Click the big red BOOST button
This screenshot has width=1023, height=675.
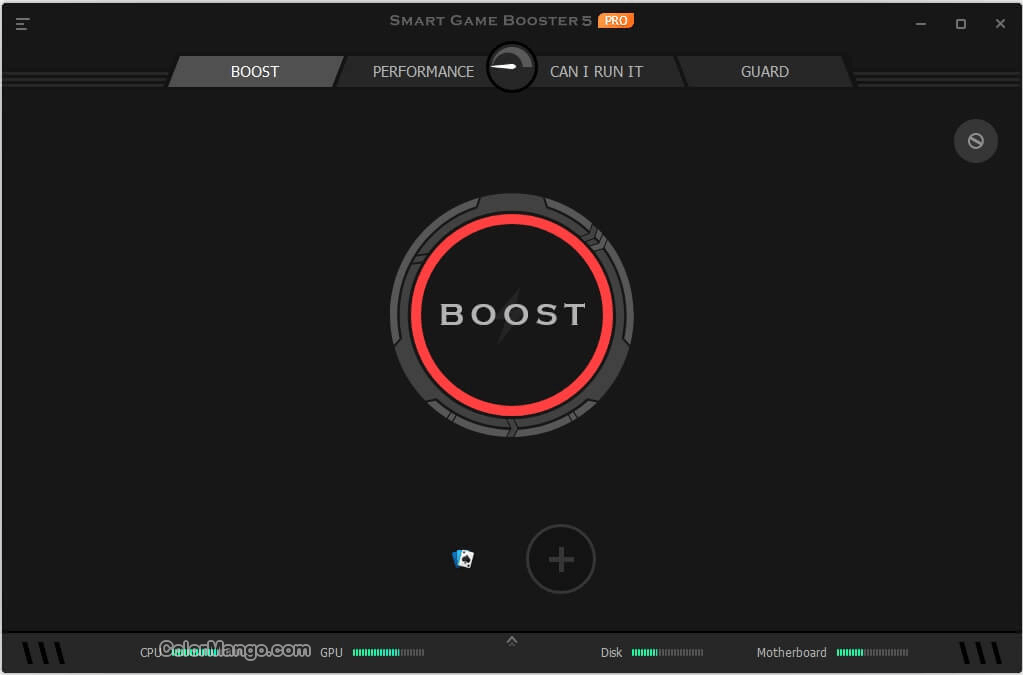point(512,315)
